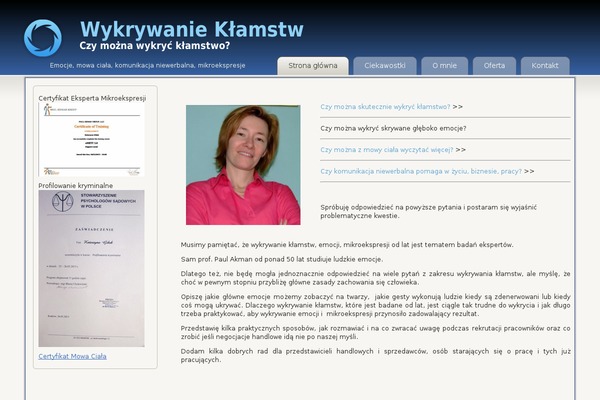This screenshot has height=400, width=600.
Task: Open link about komunikacja niewerbalna in business
Action: coord(421,171)
